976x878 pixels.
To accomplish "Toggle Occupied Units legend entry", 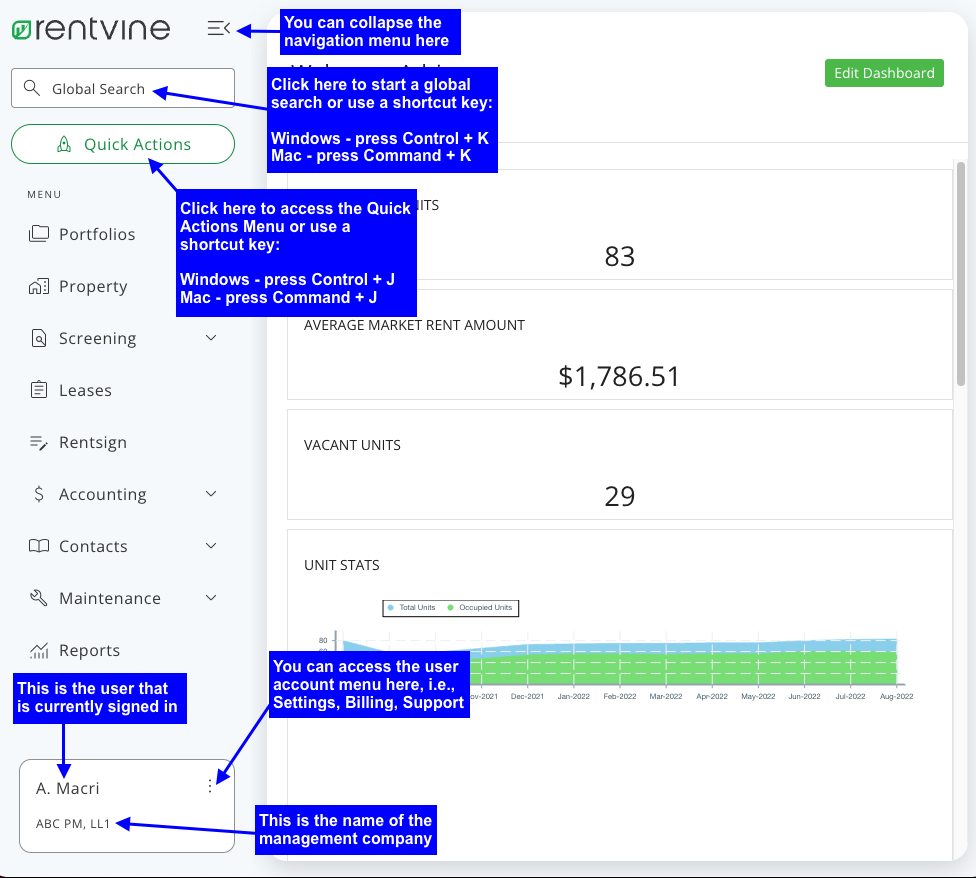I will (x=480, y=607).
